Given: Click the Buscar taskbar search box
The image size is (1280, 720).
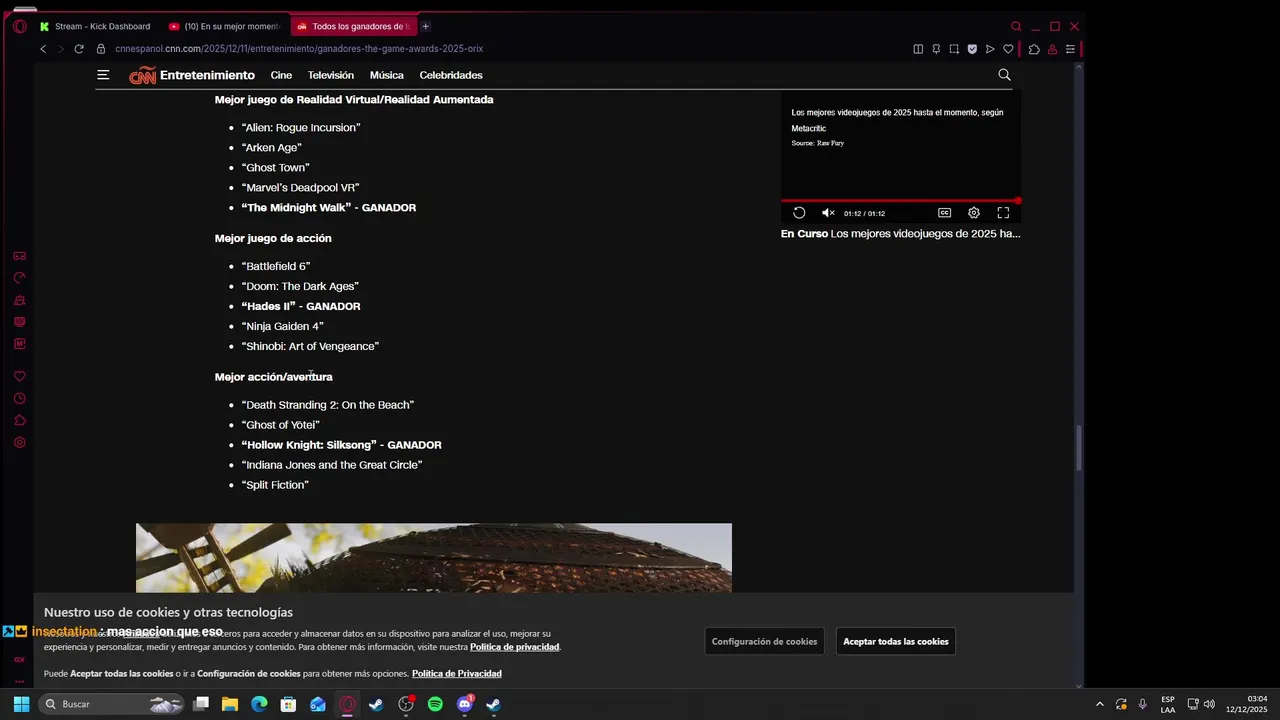Looking at the screenshot, I should (112, 704).
